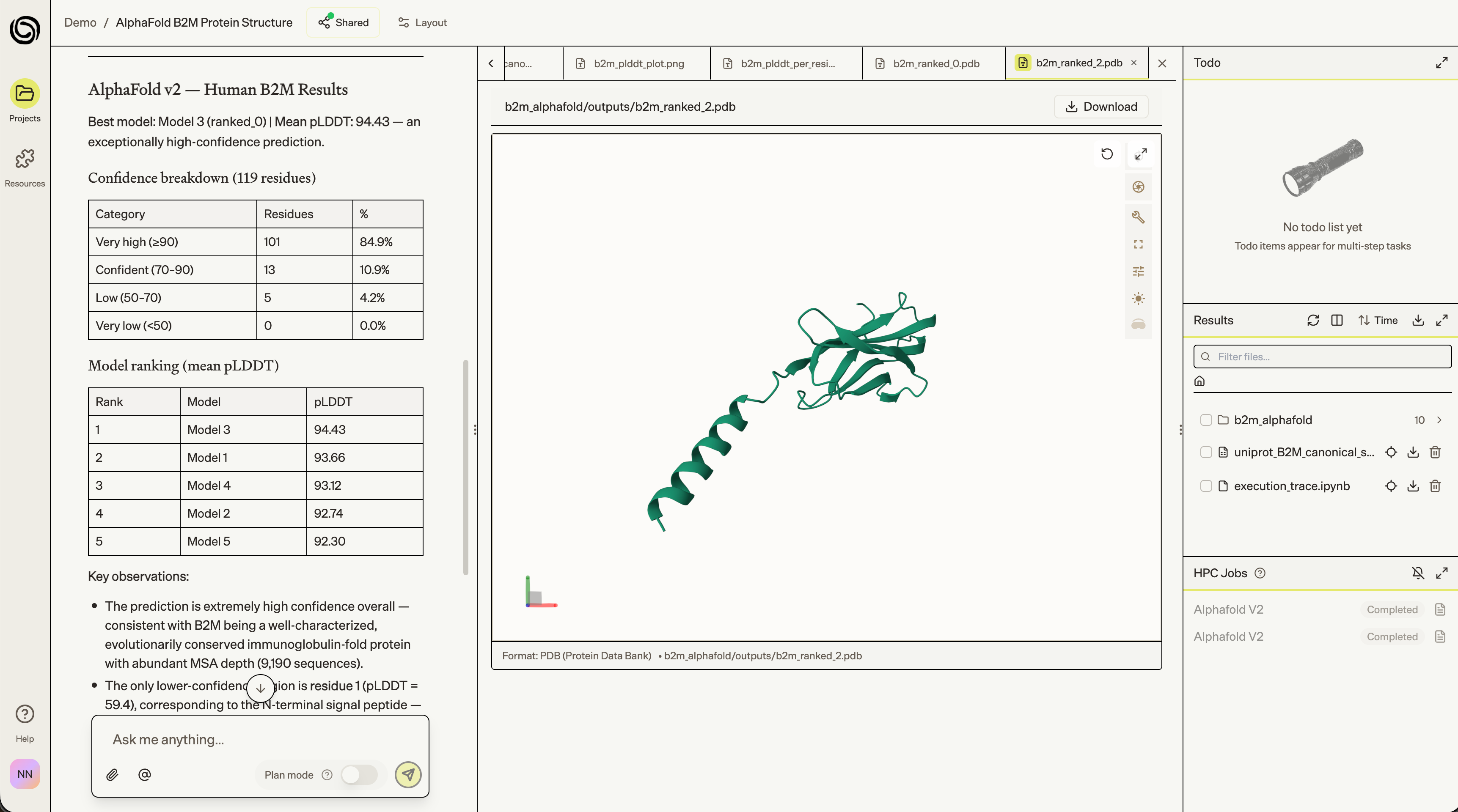Image resolution: width=1458 pixels, height=812 pixels.
Task: Open execution_trace.ipynb file
Action: click(1292, 486)
